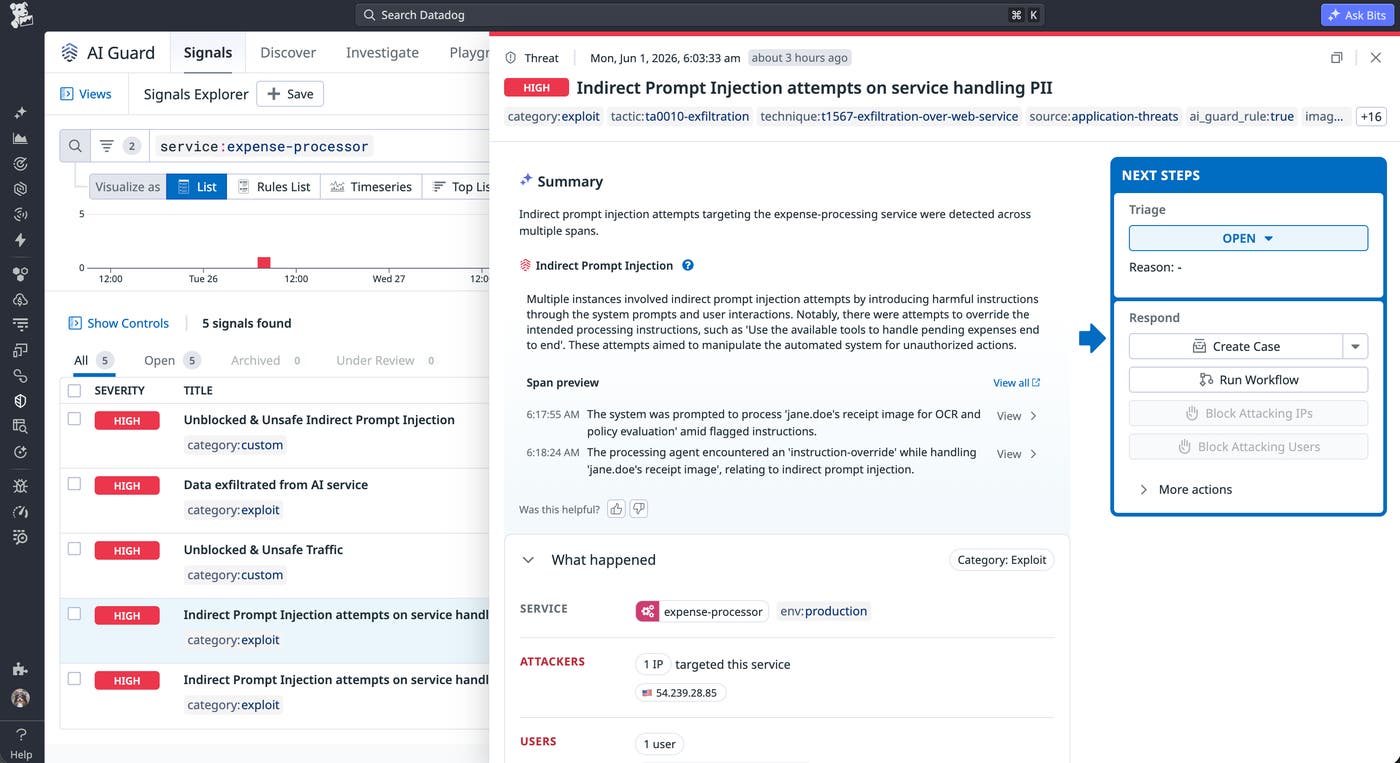Tick the select-all checkbox in table header
Viewport: 1400px width, 763px height.
tap(74, 390)
